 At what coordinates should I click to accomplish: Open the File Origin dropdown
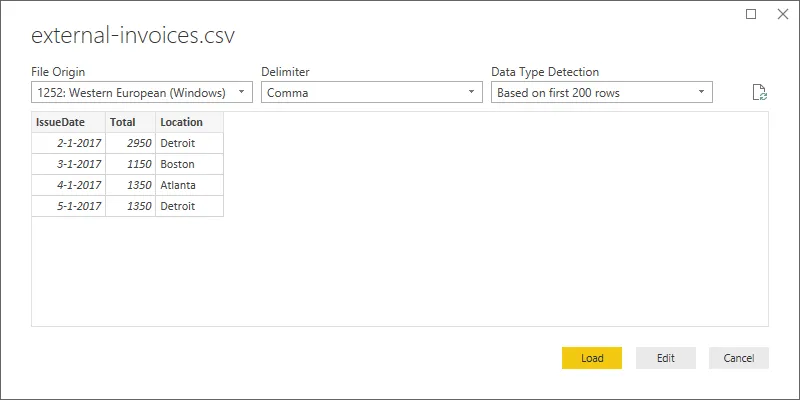[x=141, y=93]
